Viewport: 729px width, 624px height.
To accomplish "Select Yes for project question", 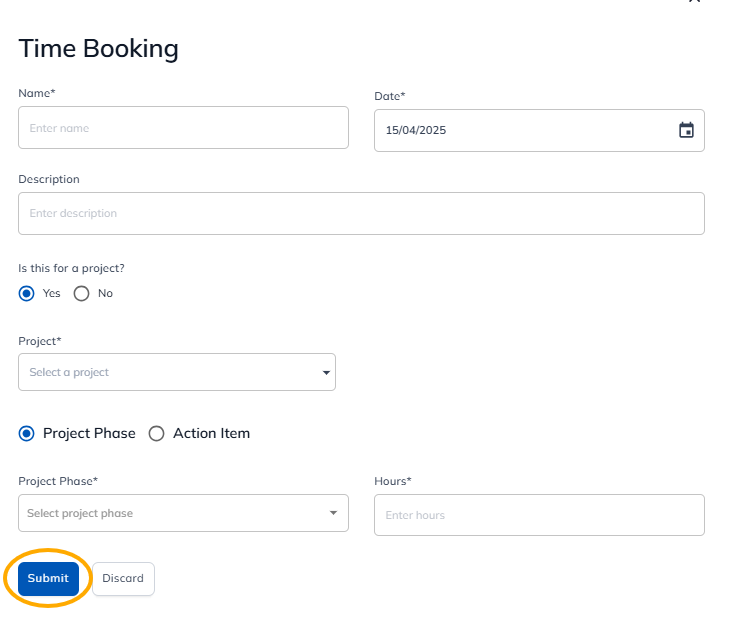I will coord(27,294).
